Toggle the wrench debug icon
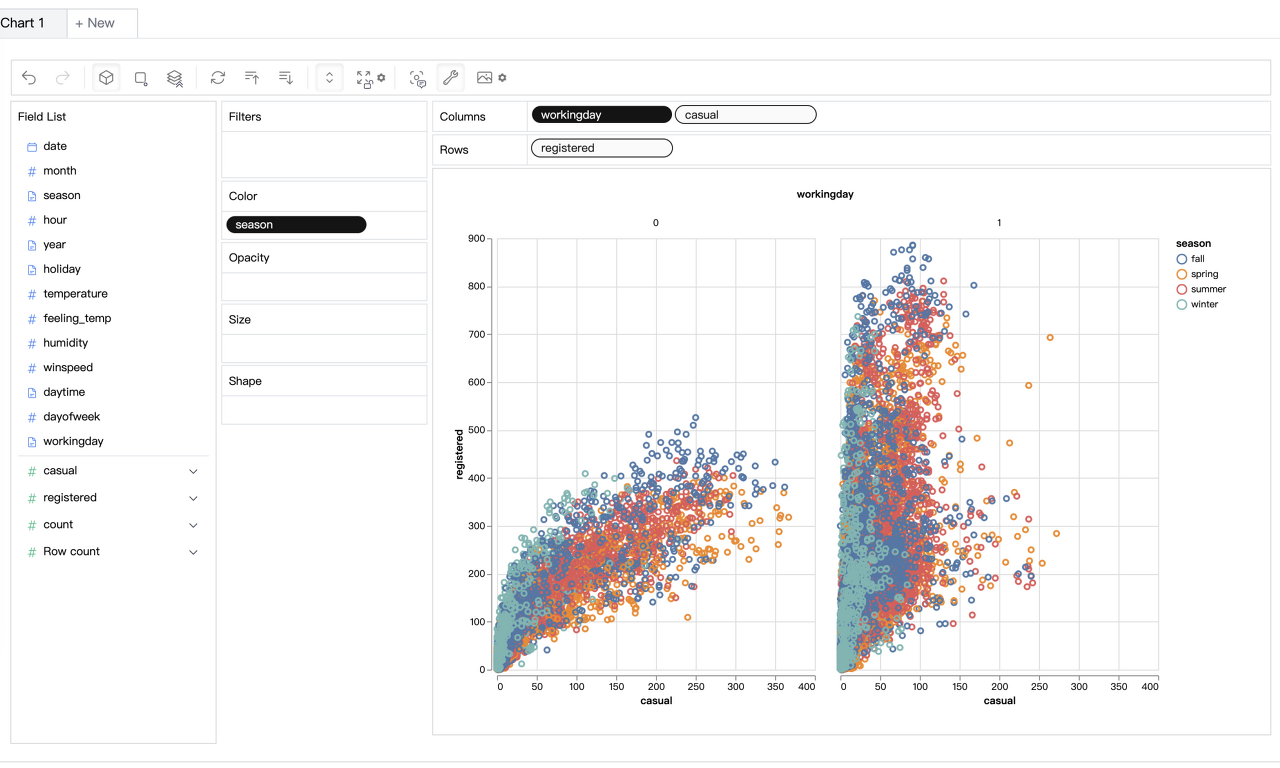Screen dimensions: 1280x768 450,78
